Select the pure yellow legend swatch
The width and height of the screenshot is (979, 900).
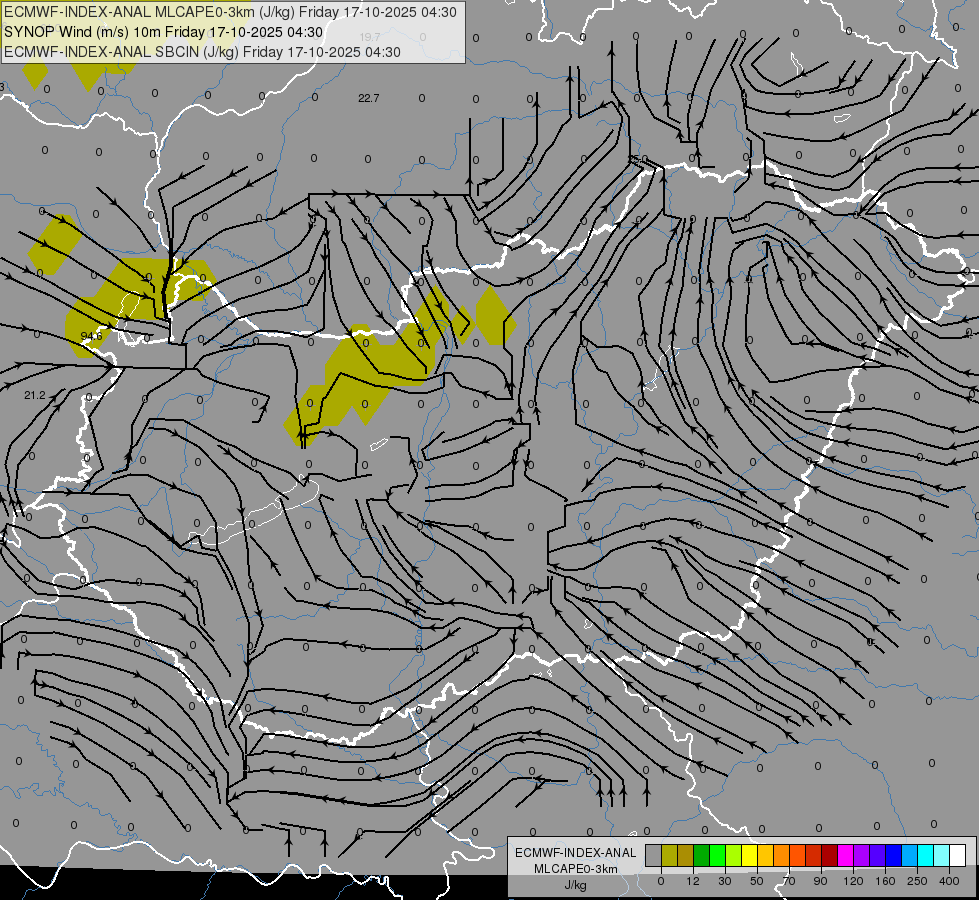pos(749,855)
